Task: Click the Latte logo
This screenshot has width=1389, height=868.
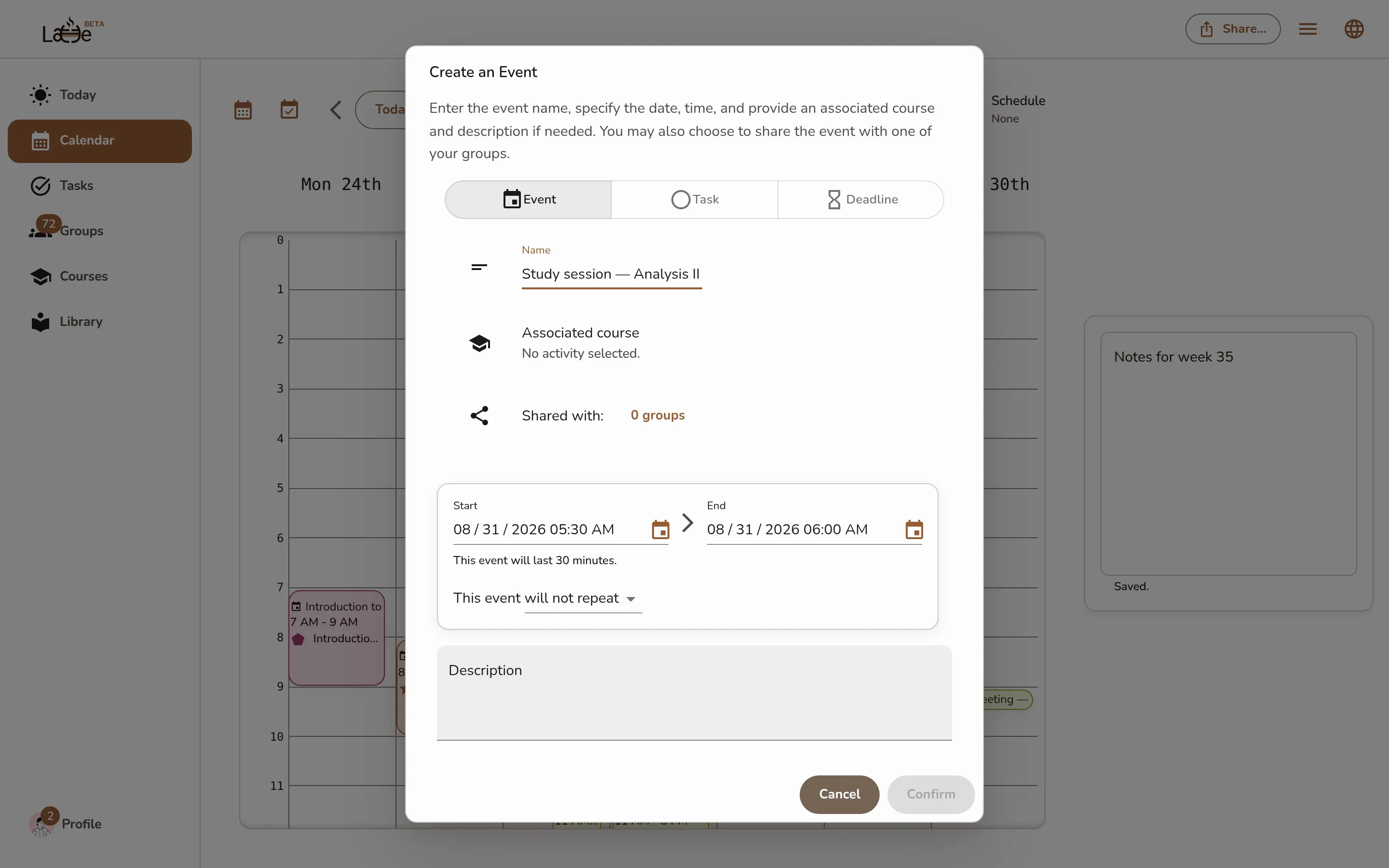Action: pos(73,30)
